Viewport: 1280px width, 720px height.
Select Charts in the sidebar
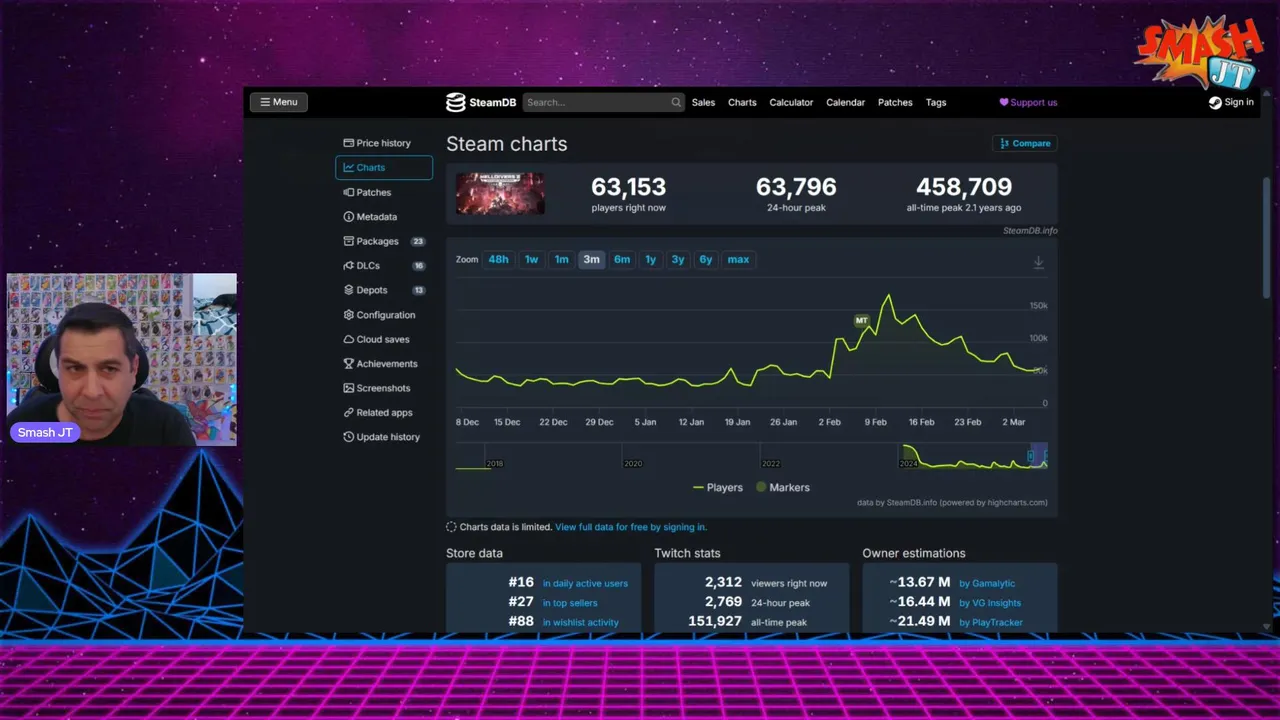(384, 168)
